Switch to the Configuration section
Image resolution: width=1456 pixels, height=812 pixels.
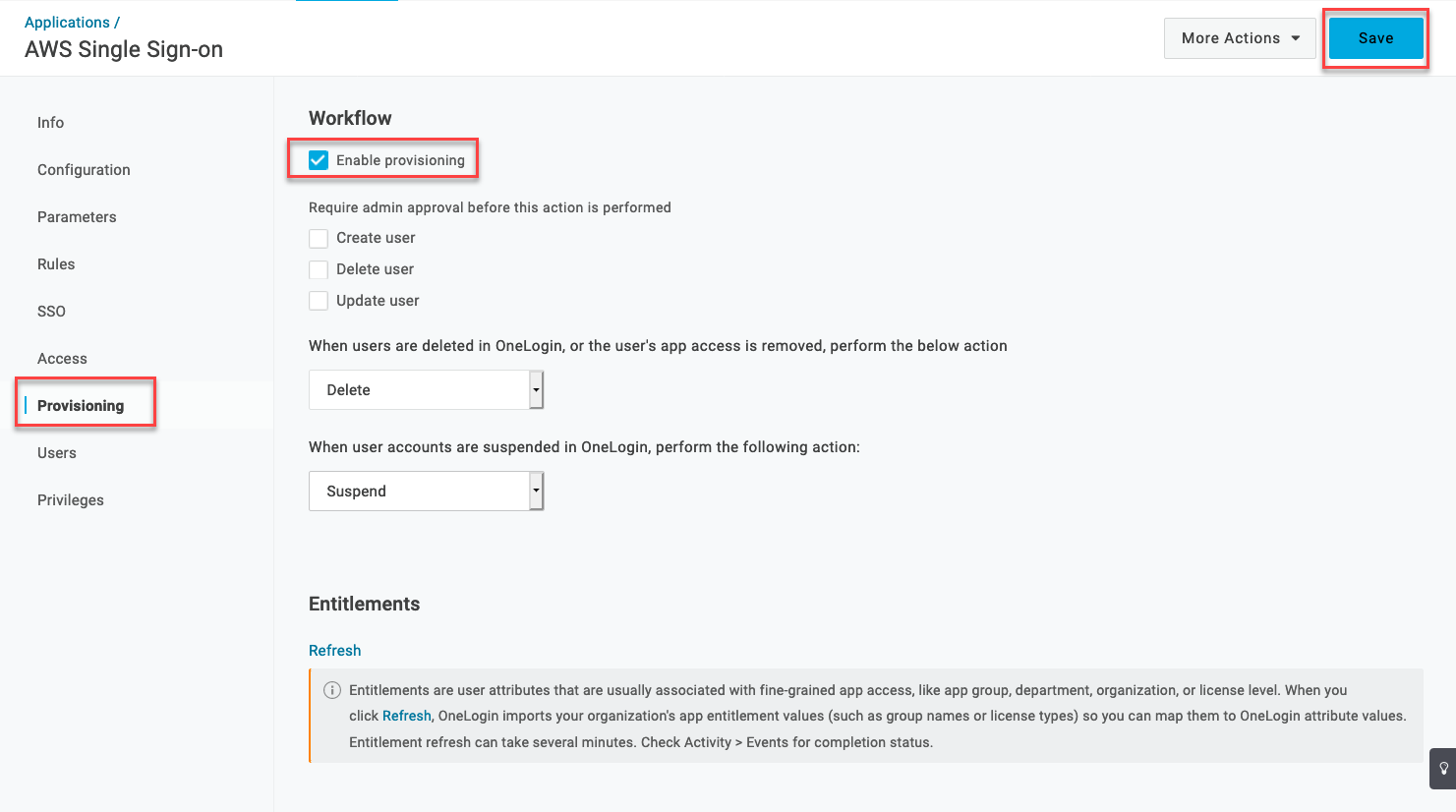pos(84,169)
